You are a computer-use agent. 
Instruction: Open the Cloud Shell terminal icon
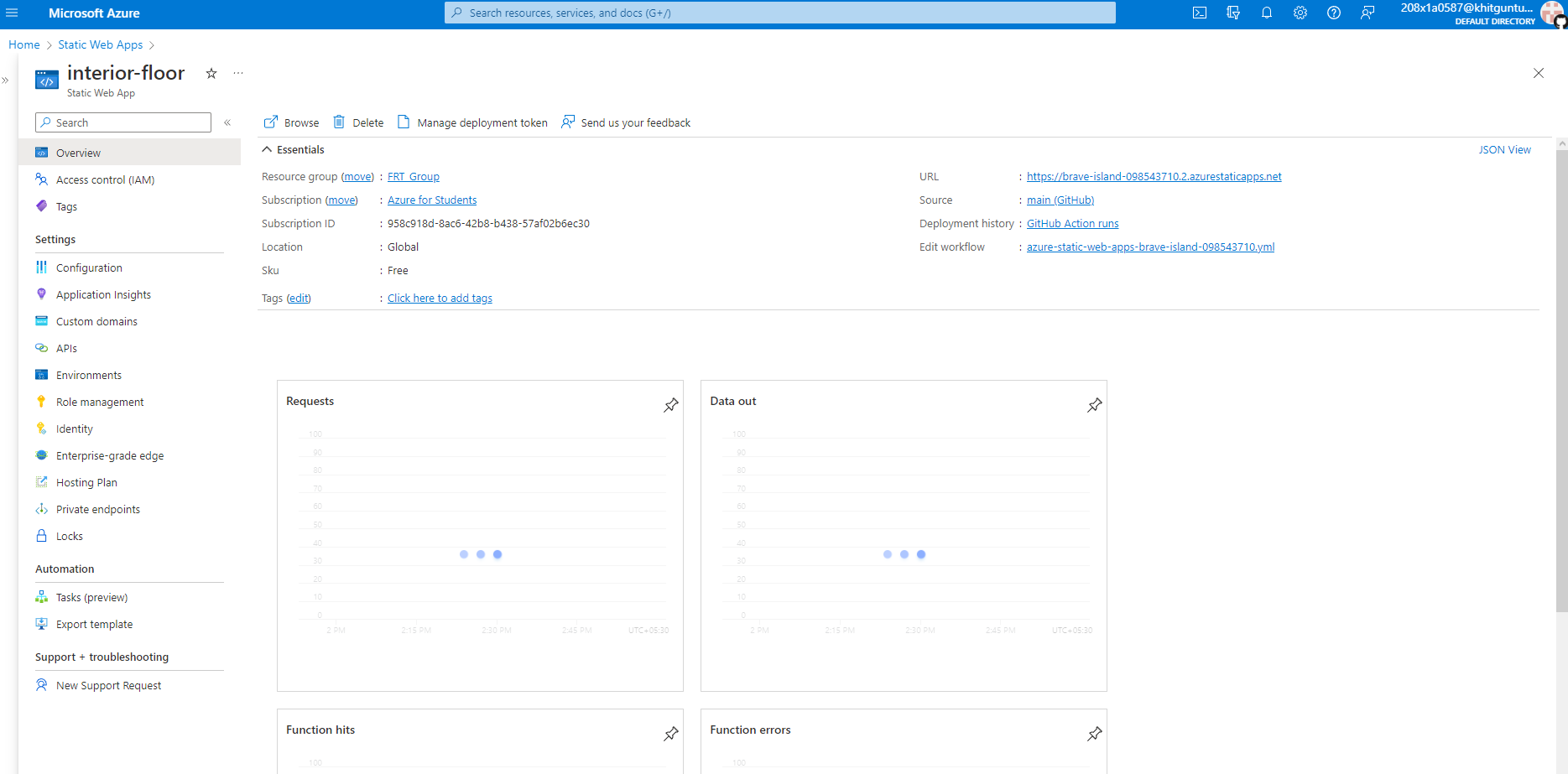click(1200, 13)
